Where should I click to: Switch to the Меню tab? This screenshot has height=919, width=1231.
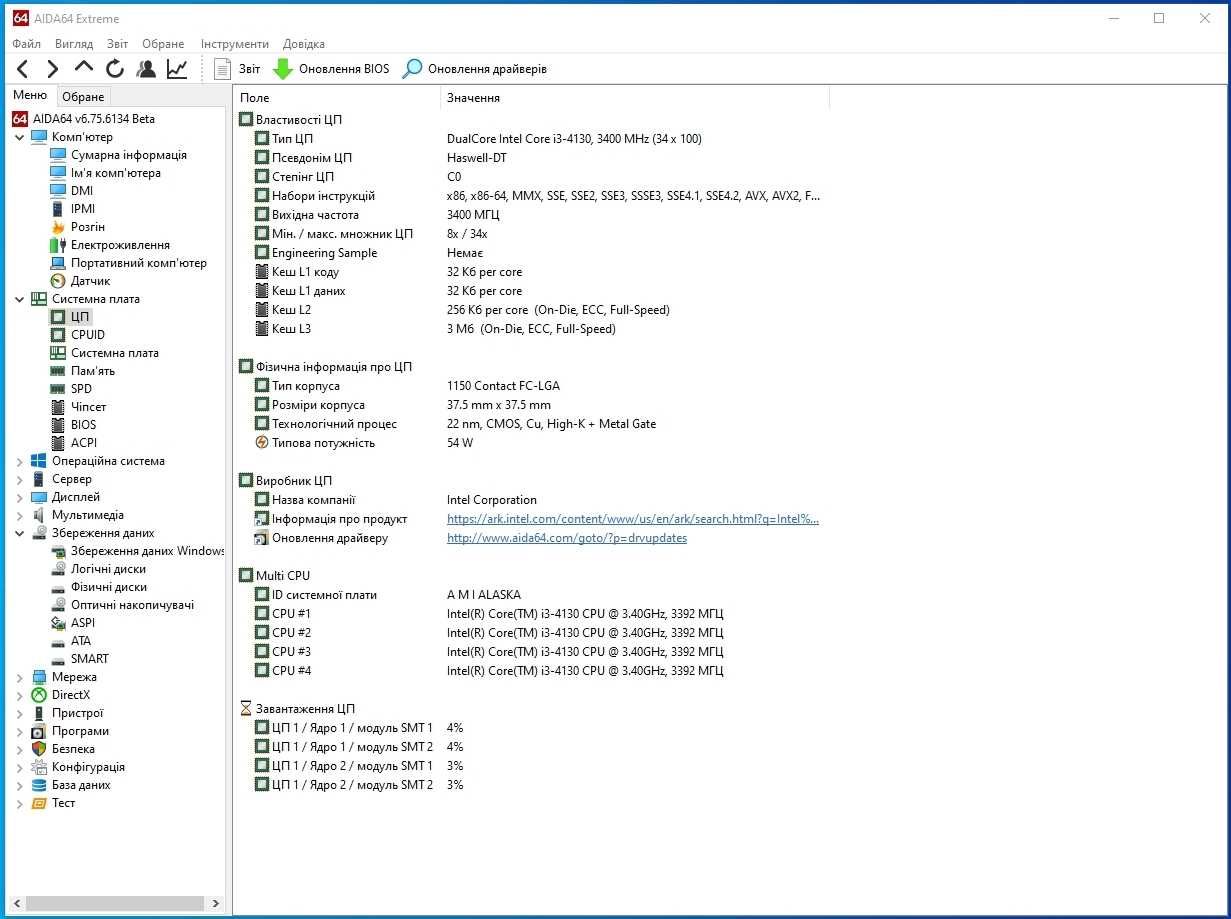[30, 95]
